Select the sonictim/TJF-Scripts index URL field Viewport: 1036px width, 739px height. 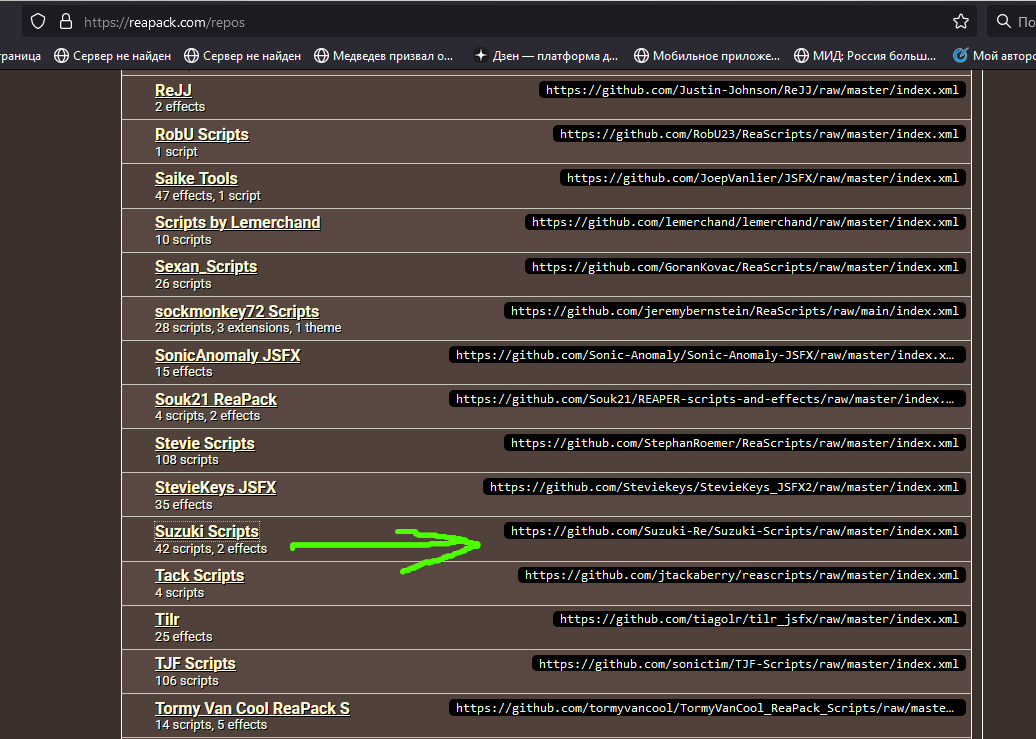pyautogui.click(x=749, y=664)
